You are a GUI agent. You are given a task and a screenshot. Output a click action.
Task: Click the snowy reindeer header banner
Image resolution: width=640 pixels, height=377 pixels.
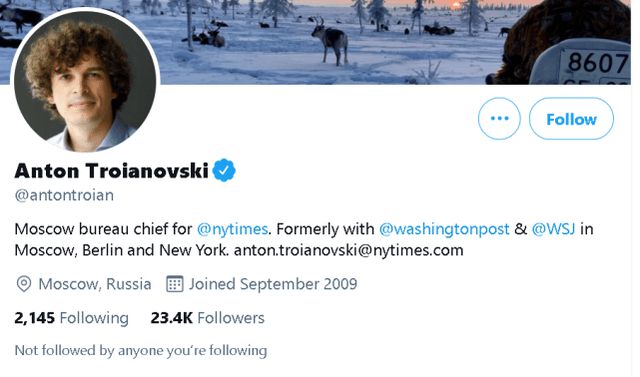[x=320, y=42]
